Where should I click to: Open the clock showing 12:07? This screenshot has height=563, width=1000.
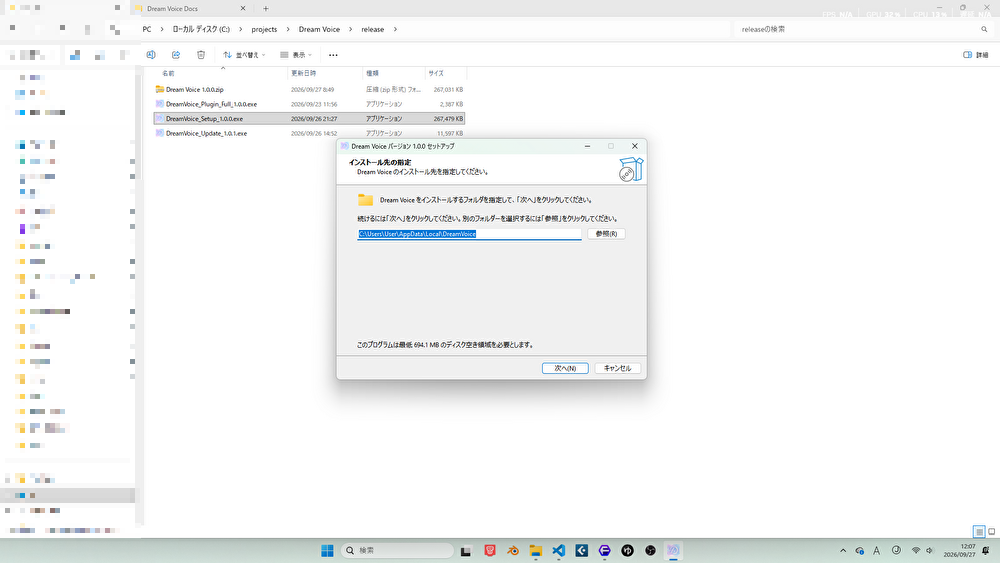pyautogui.click(x=959, y=551)
